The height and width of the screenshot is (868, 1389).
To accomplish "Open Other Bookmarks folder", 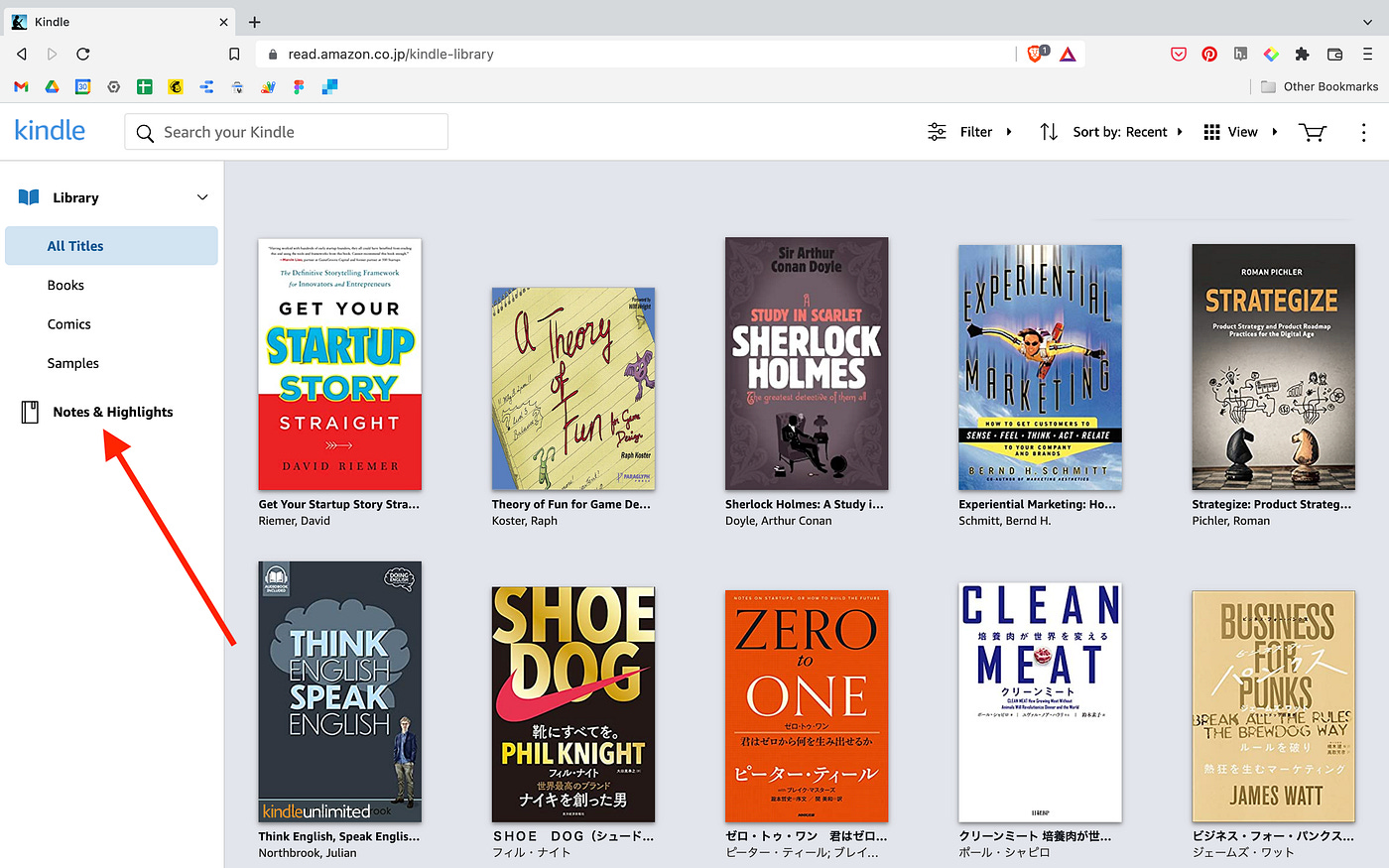I will coord(1320,87).
